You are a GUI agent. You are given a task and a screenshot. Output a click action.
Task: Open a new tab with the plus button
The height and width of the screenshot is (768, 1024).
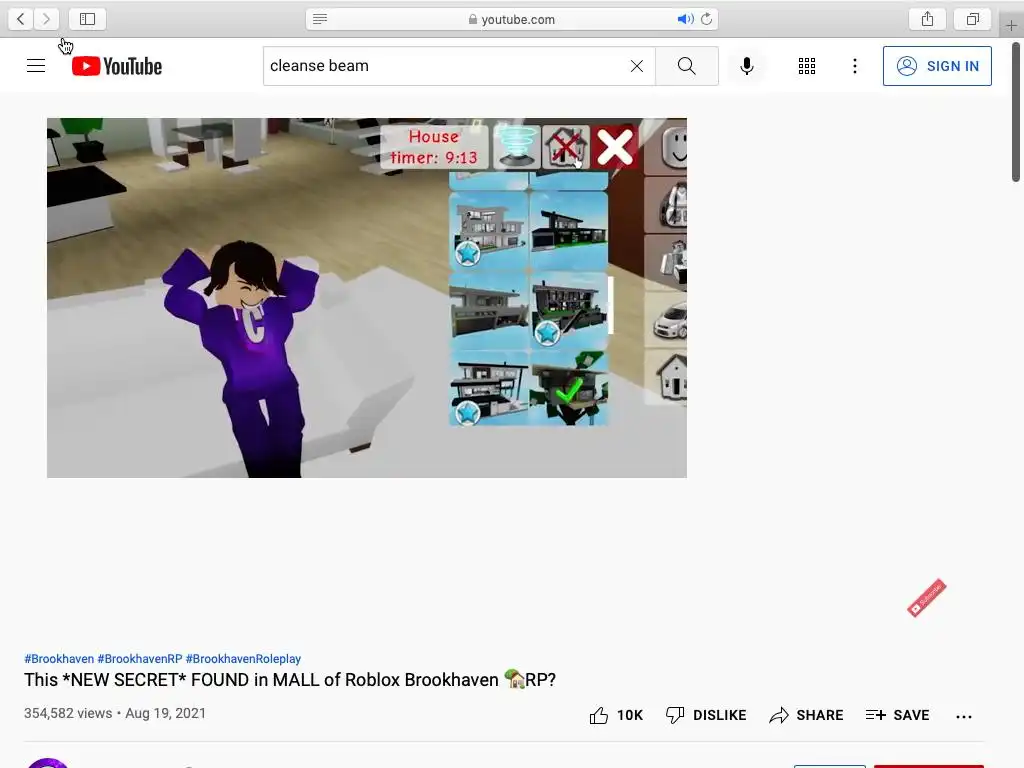point(1011,25)
